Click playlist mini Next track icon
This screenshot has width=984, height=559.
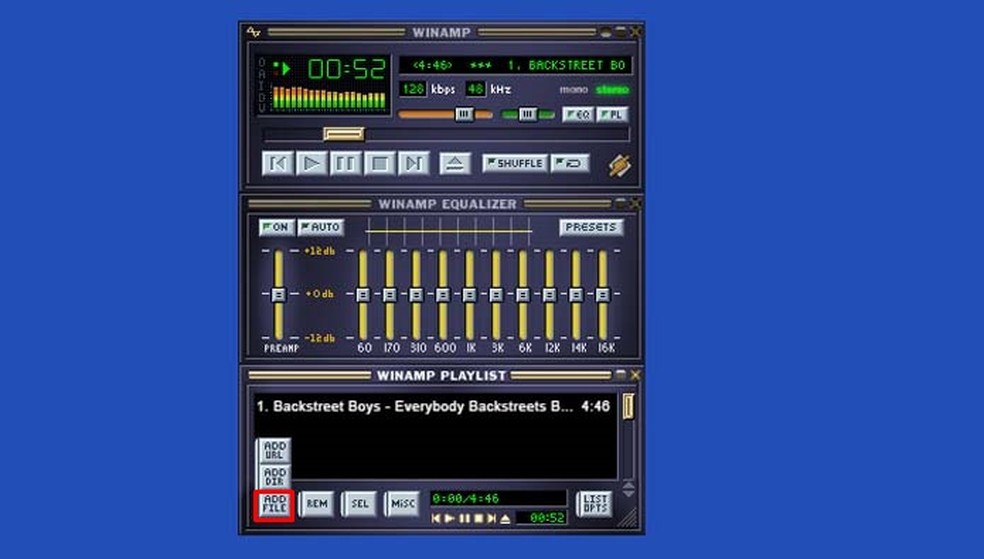[491, 519]
